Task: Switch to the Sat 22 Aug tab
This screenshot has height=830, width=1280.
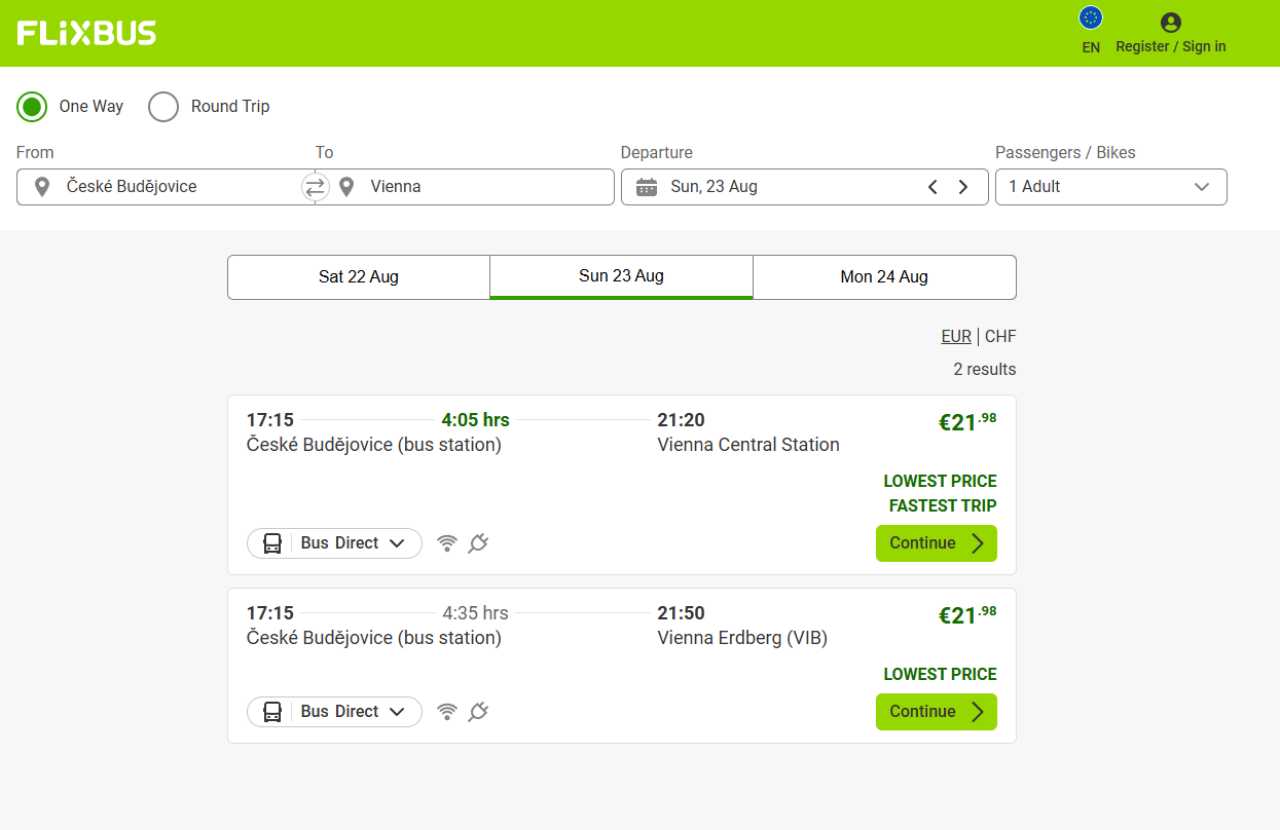Action: tap(358, 277)
